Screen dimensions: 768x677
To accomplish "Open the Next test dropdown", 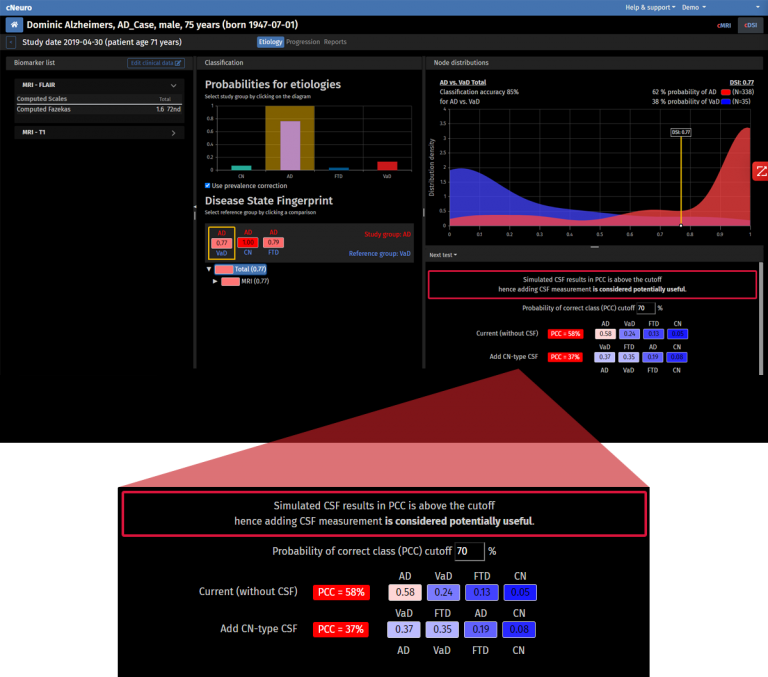I will point(441,255).
